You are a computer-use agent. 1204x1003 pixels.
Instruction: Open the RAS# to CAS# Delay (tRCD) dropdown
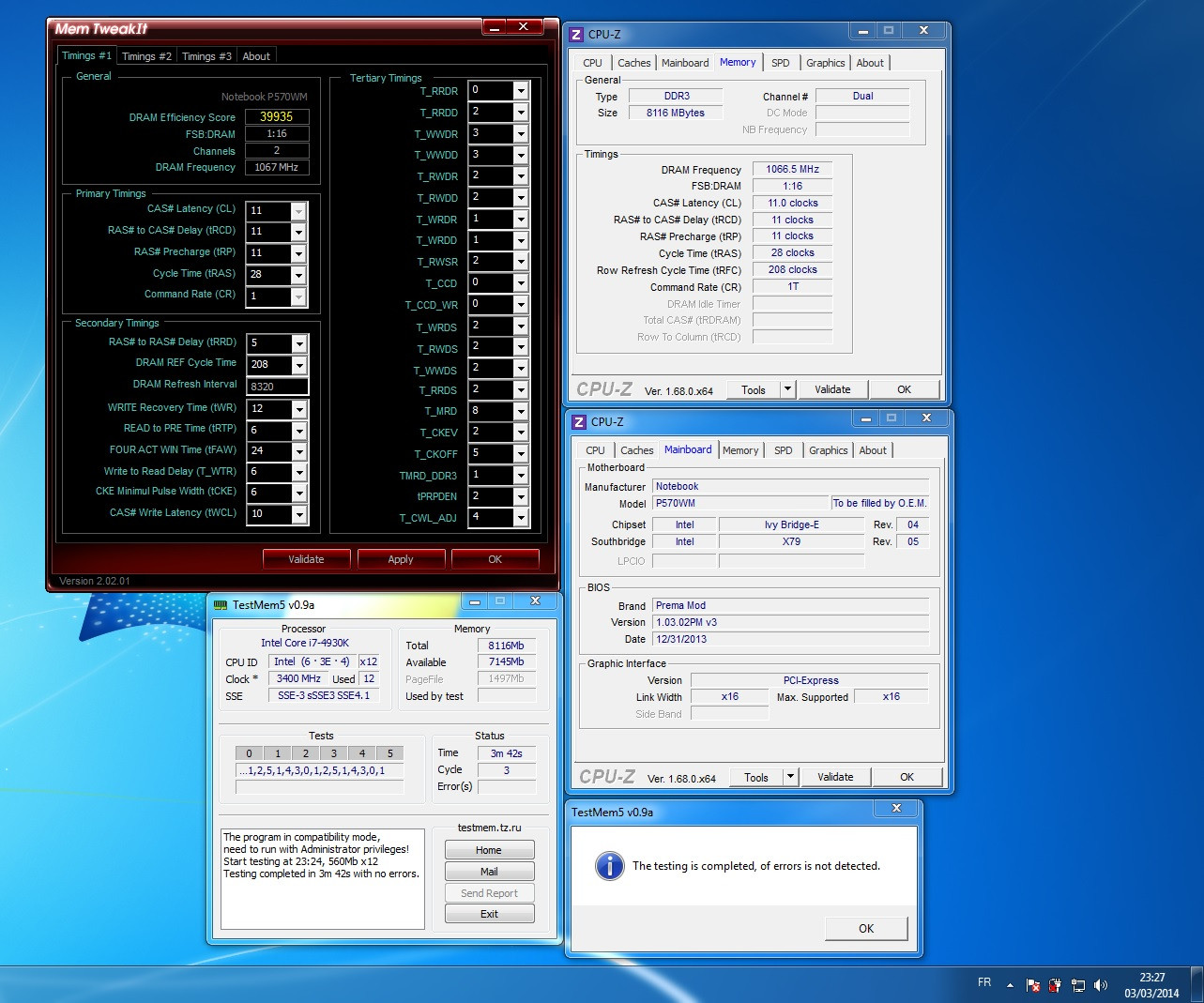[298, 232]
